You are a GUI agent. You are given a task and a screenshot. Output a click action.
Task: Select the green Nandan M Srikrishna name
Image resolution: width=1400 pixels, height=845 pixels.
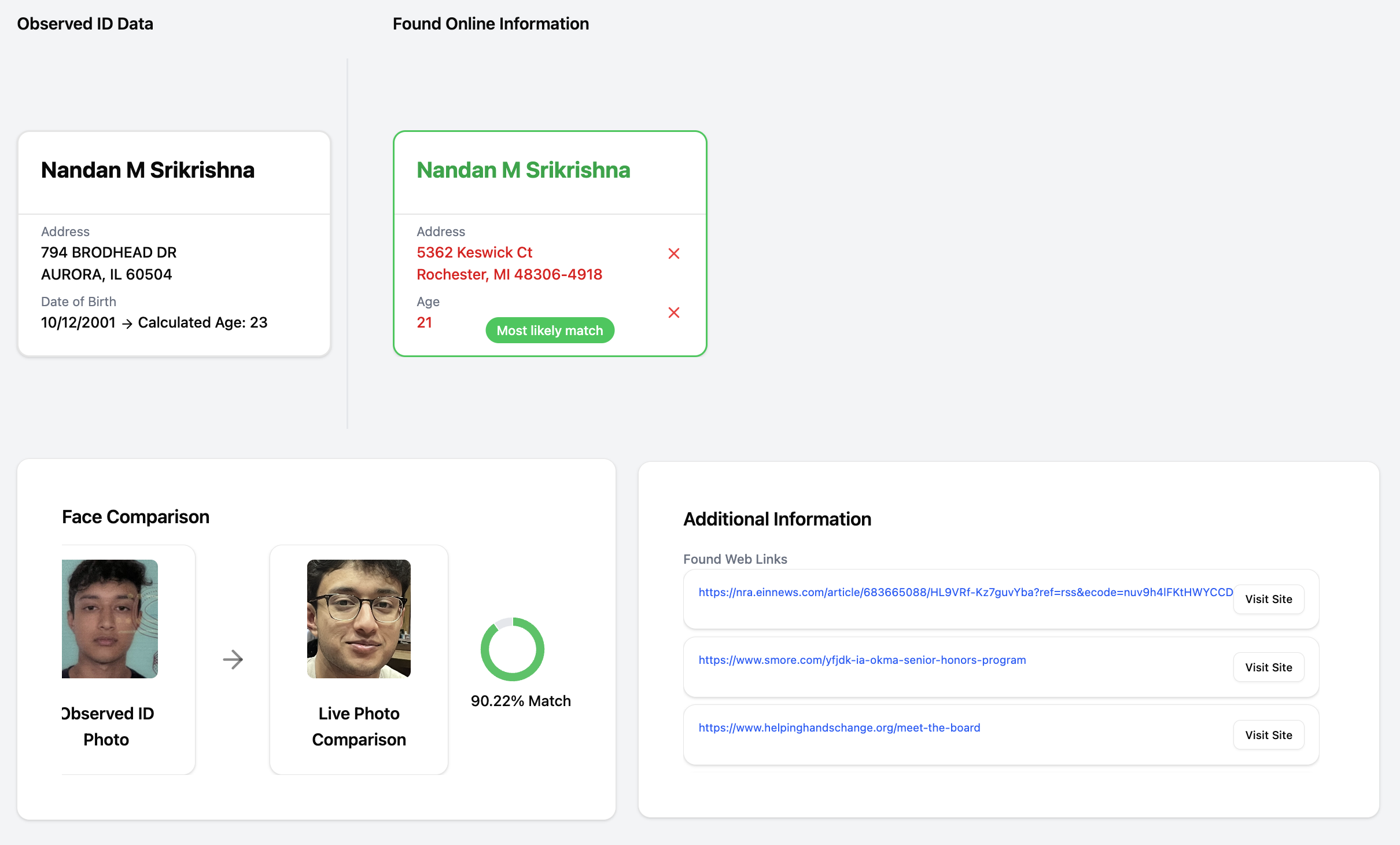[523, 170]
